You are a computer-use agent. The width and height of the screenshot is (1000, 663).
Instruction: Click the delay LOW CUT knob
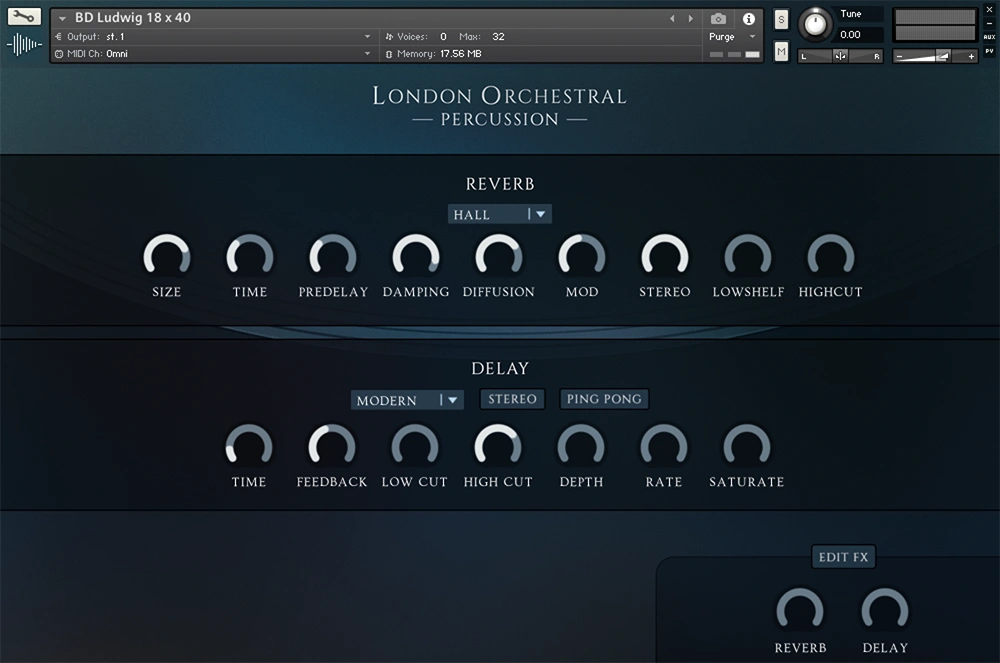point(415,446)
